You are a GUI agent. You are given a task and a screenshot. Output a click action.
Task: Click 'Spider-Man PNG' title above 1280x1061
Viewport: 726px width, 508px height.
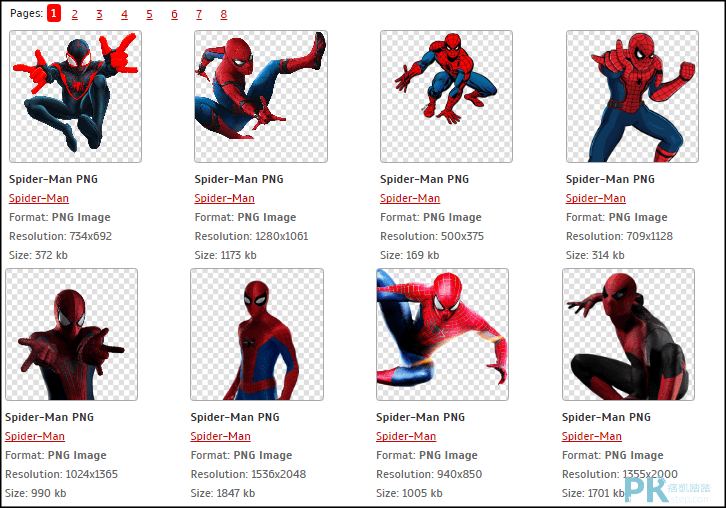(x=239, y=179)
